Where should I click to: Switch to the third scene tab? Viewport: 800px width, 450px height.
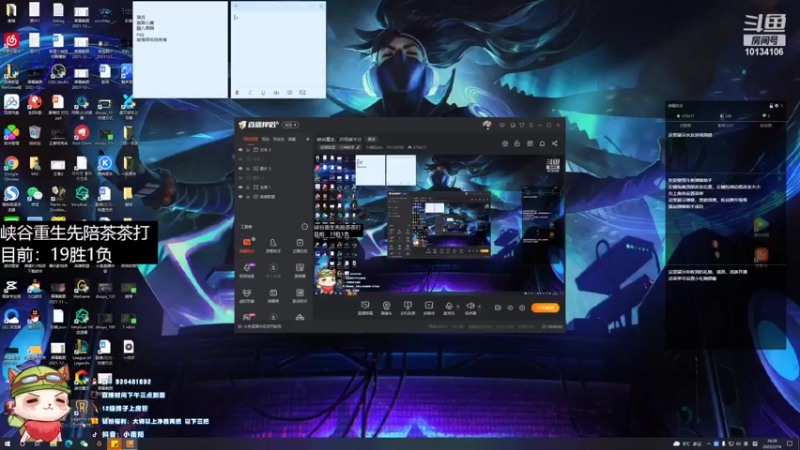pyautogui.click(x=278, y=139)
